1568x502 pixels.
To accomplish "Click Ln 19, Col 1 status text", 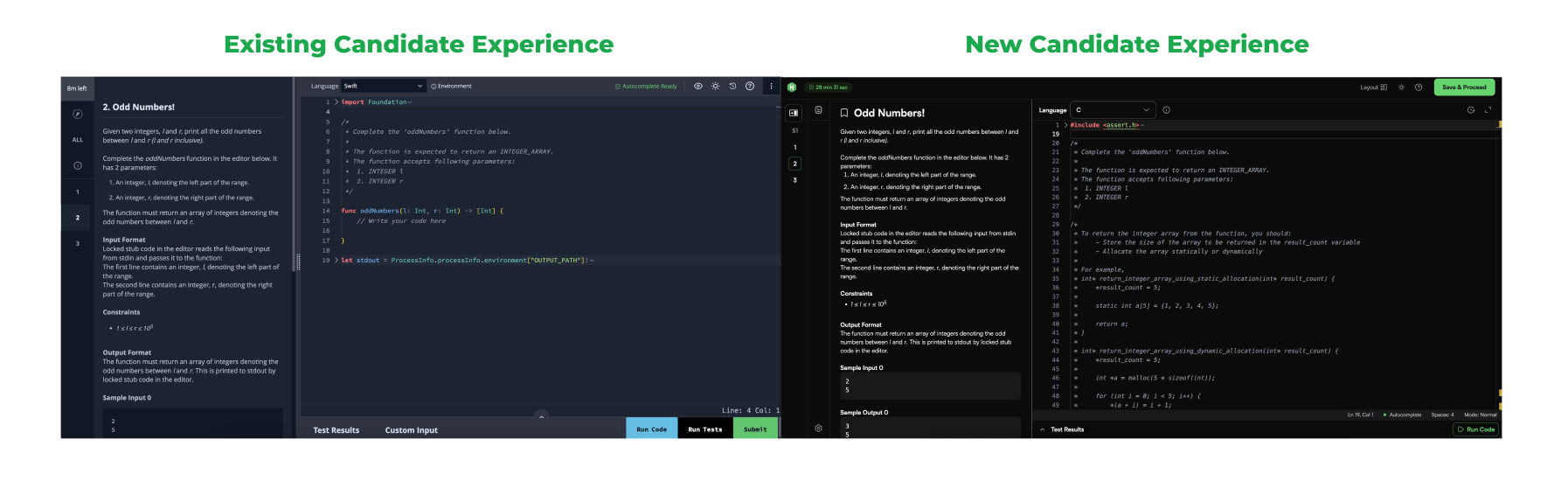I will click(1360, 415).
